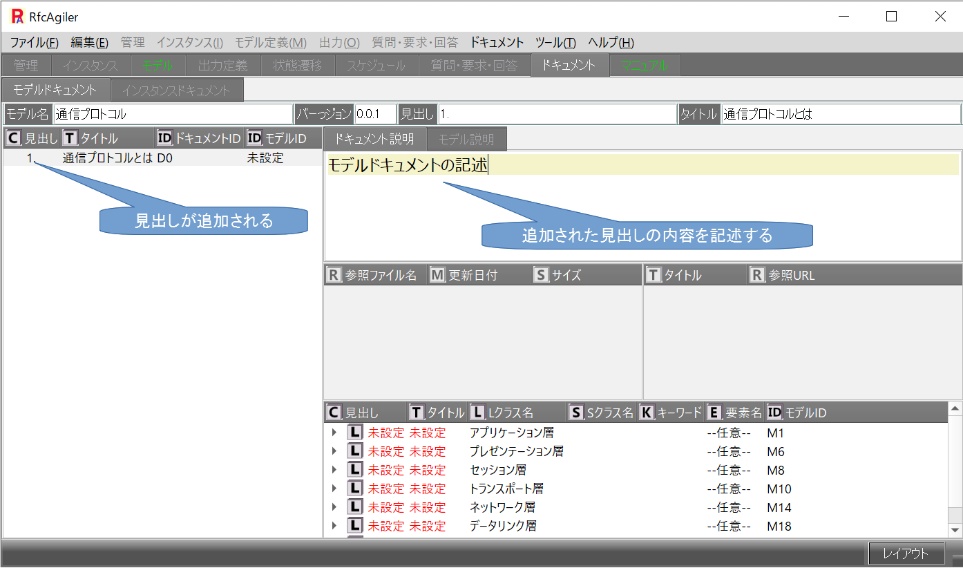This screenshot has height=568, width=963.
Task: Switch to the マニュアル tab
Action: [644, 65]
